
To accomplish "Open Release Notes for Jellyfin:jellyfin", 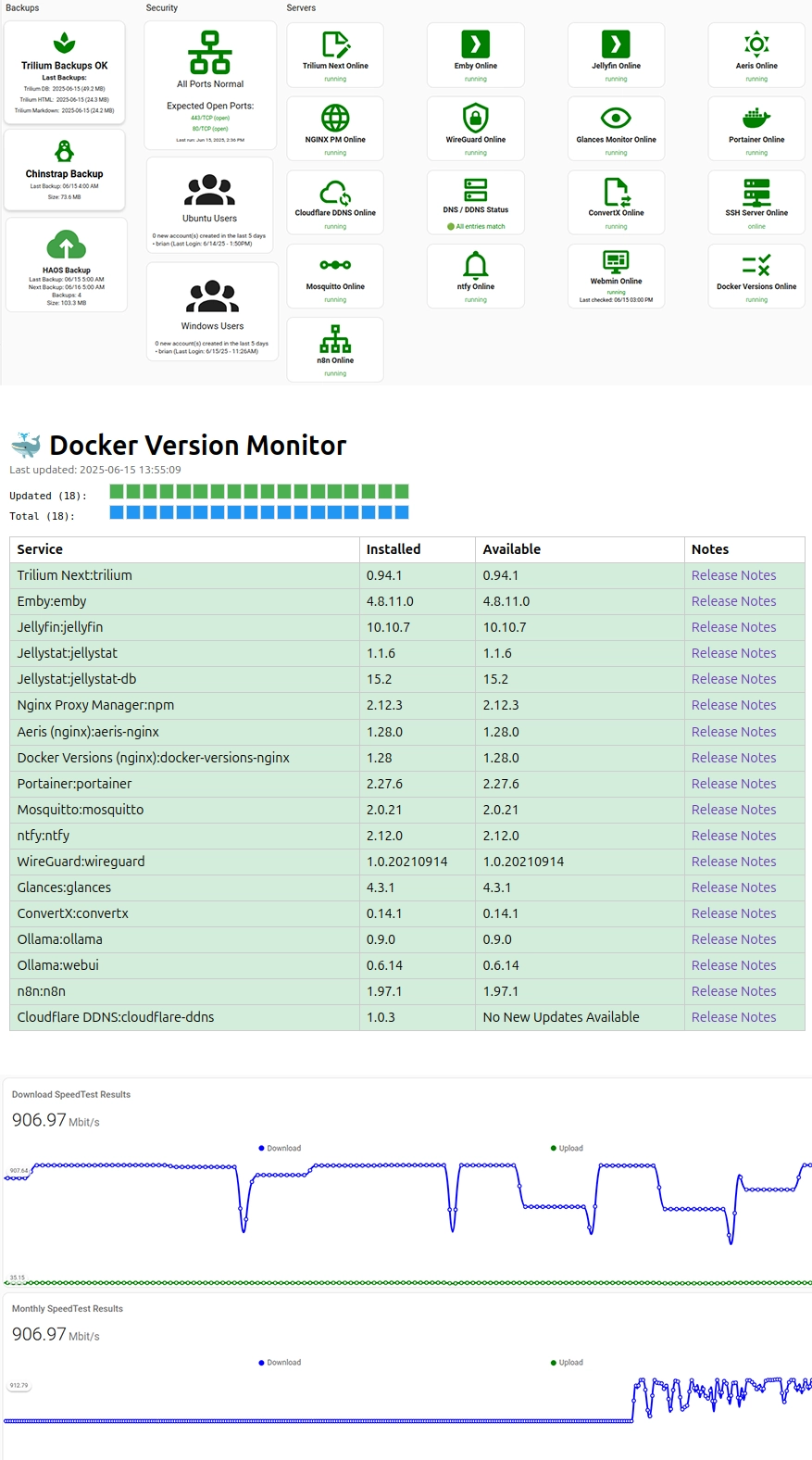I will coord(733,627).
